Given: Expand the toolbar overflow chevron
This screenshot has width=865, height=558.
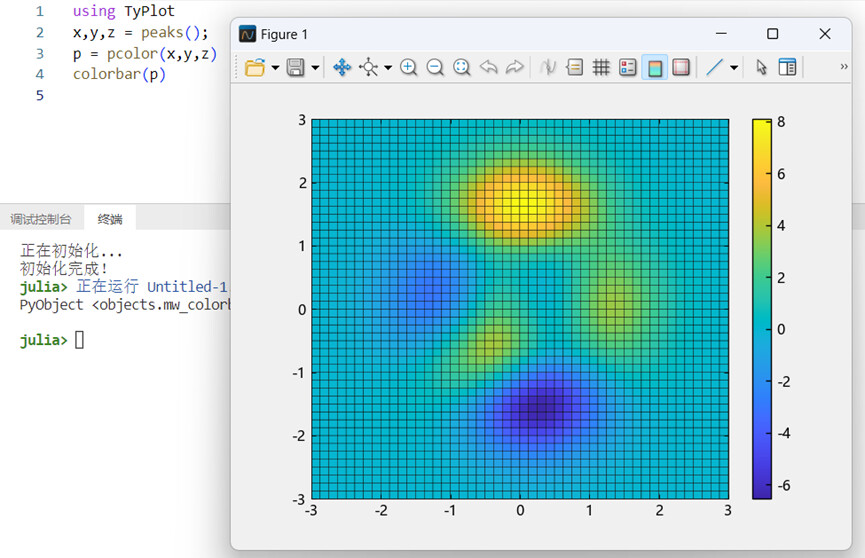Looking at the screenshot, I should [x=843, y=67].
